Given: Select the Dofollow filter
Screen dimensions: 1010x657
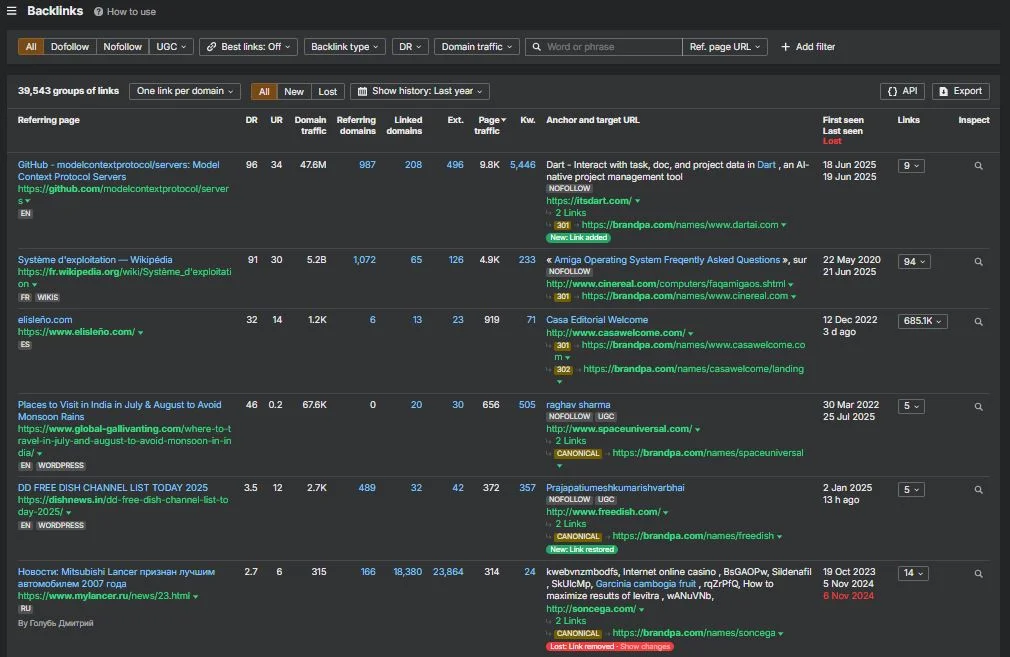Looking at the screenshot, I should [70, 46].
